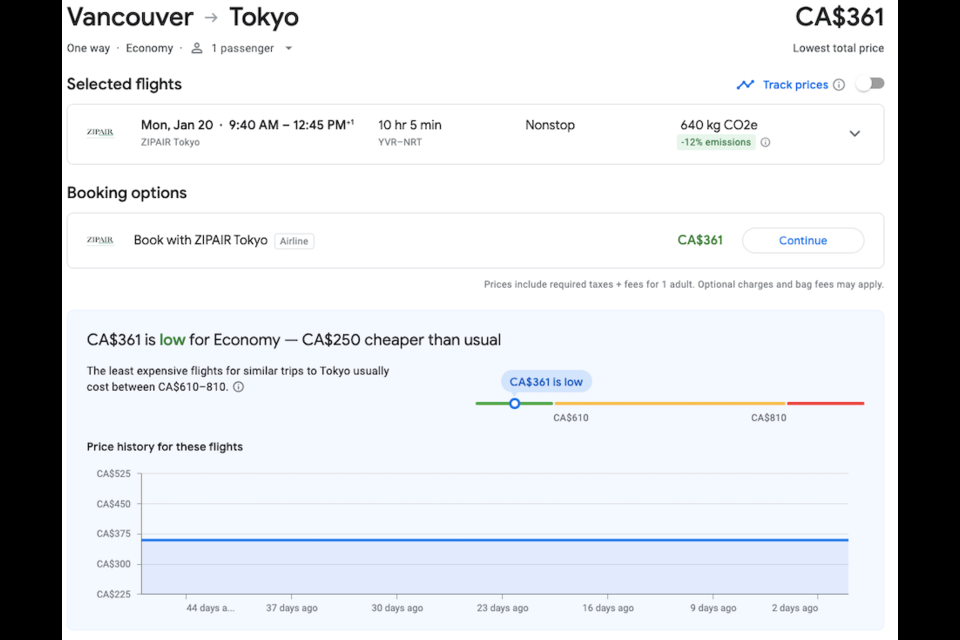Click the 'CA$375' y-axis label
Screen dimensions: 960x640
pyautogui.click(x=113, y=534)
